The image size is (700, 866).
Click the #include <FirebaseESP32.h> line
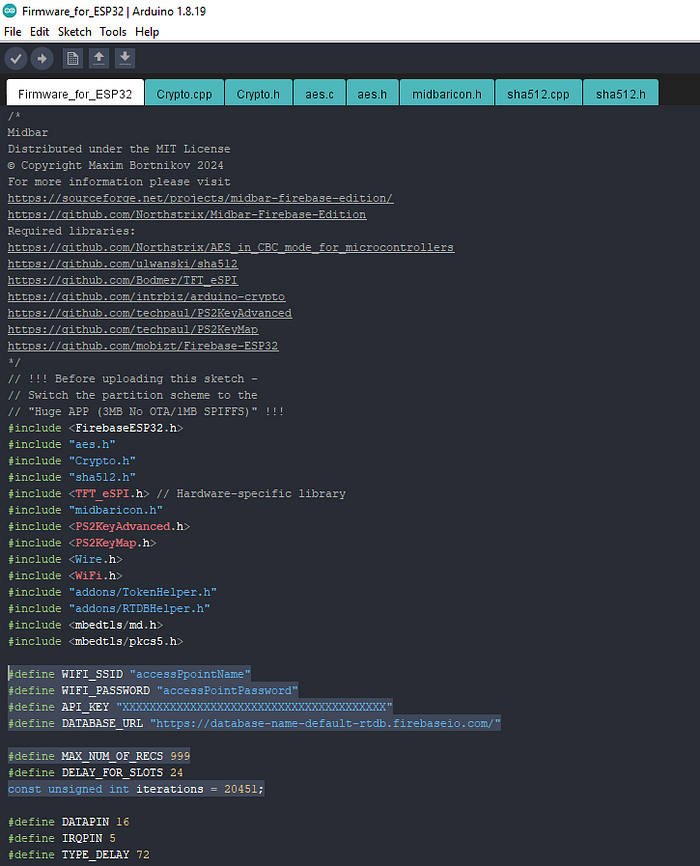pos(95,428)
